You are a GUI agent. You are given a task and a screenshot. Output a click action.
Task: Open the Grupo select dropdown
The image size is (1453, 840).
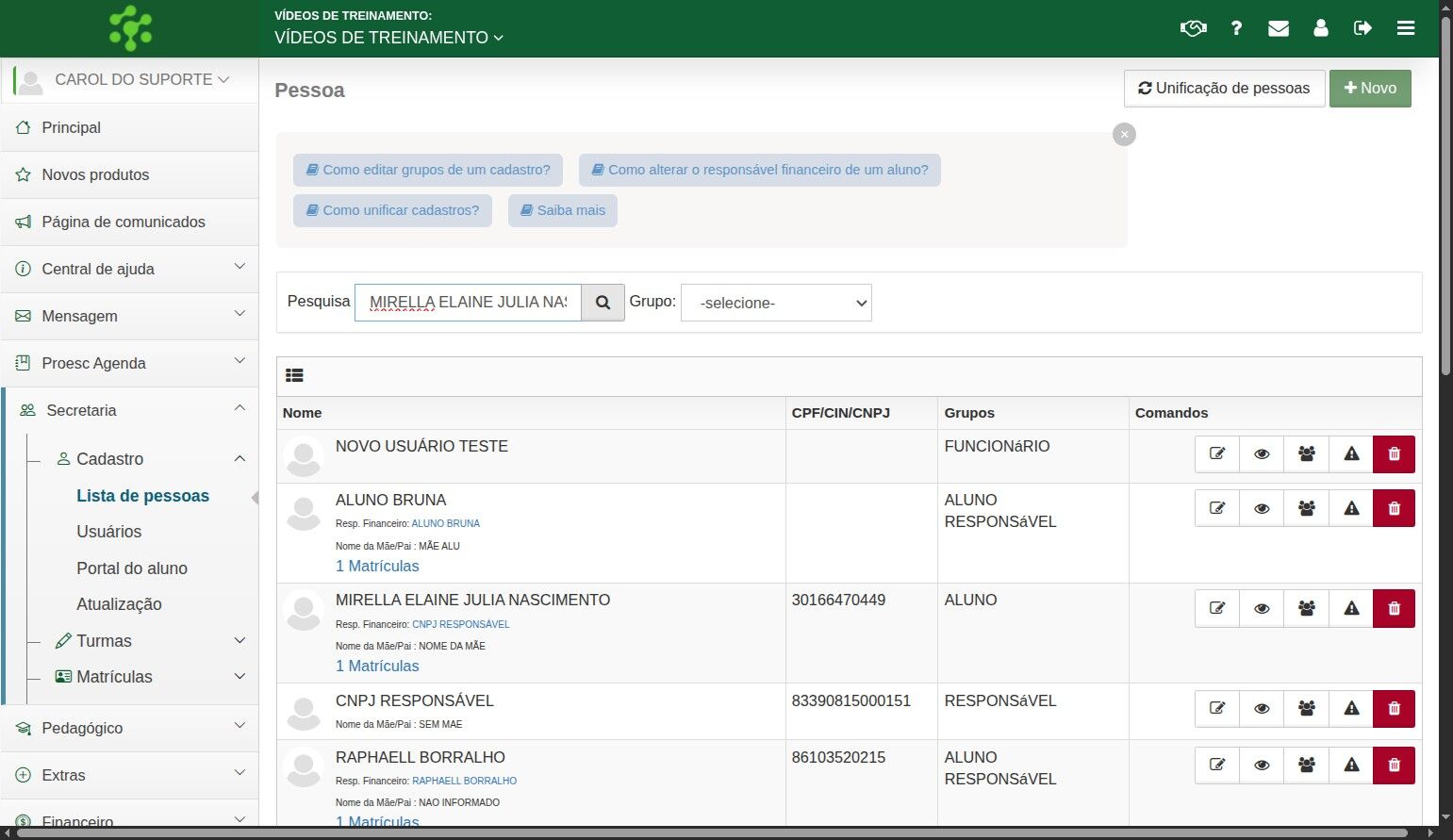(x=776, y=303)
